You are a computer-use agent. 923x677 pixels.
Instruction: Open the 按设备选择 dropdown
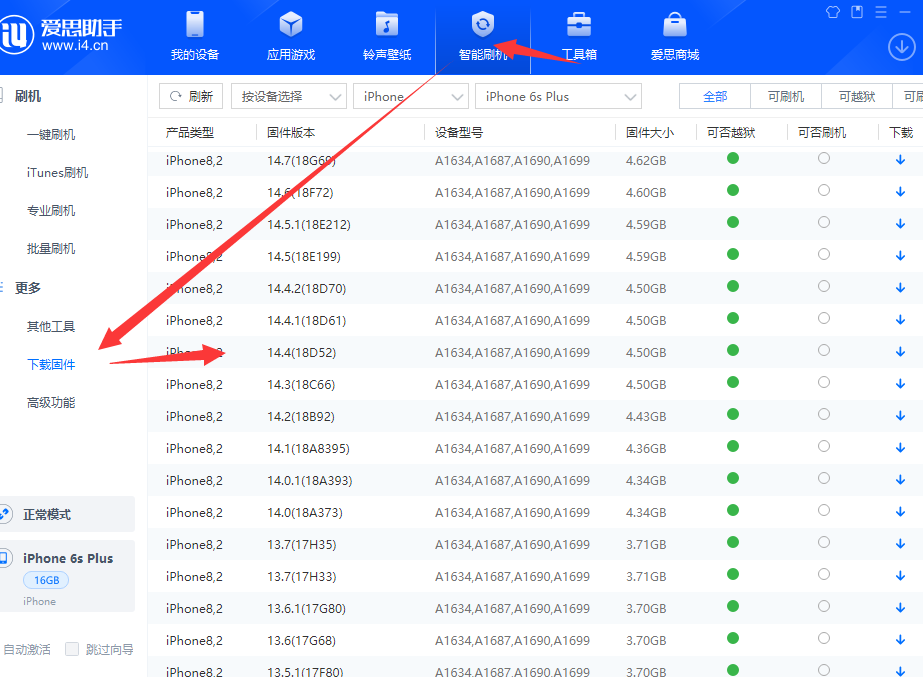click(288, 97)
